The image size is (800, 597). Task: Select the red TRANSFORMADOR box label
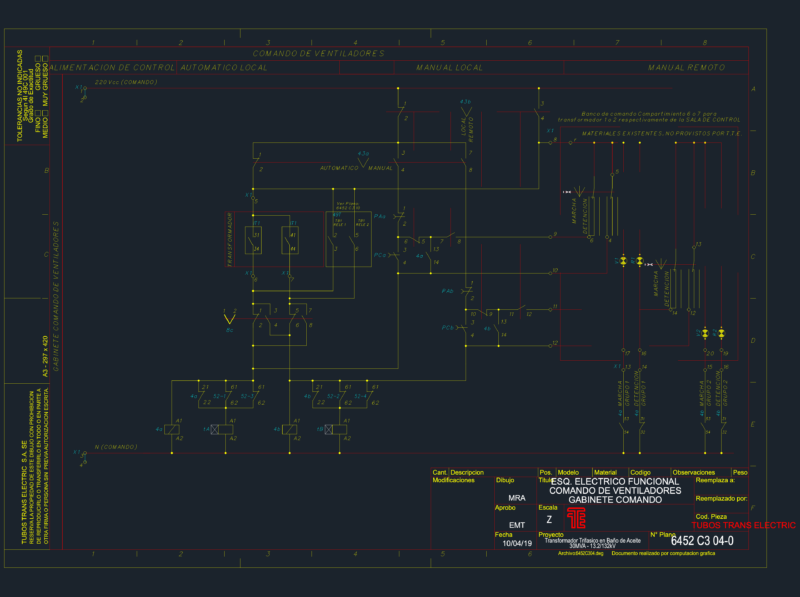(x=230, y=239)
